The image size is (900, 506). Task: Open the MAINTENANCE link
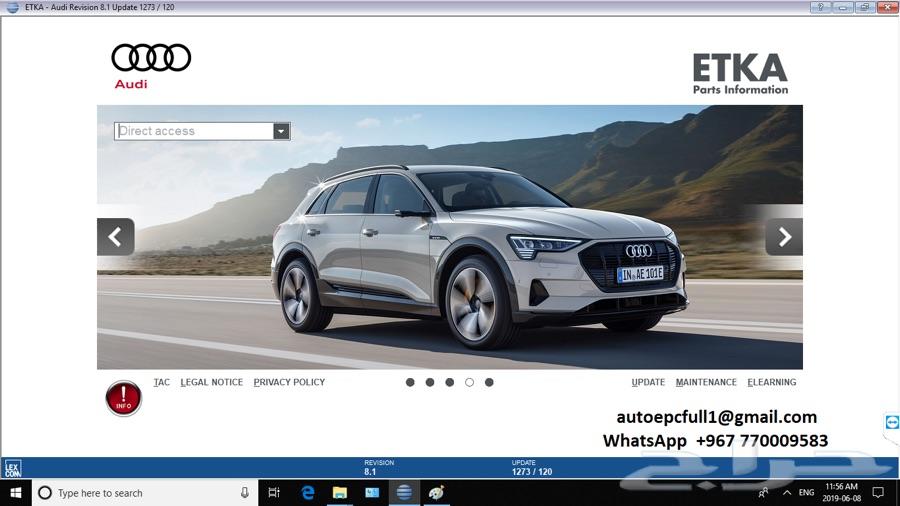tap(706, 382)
